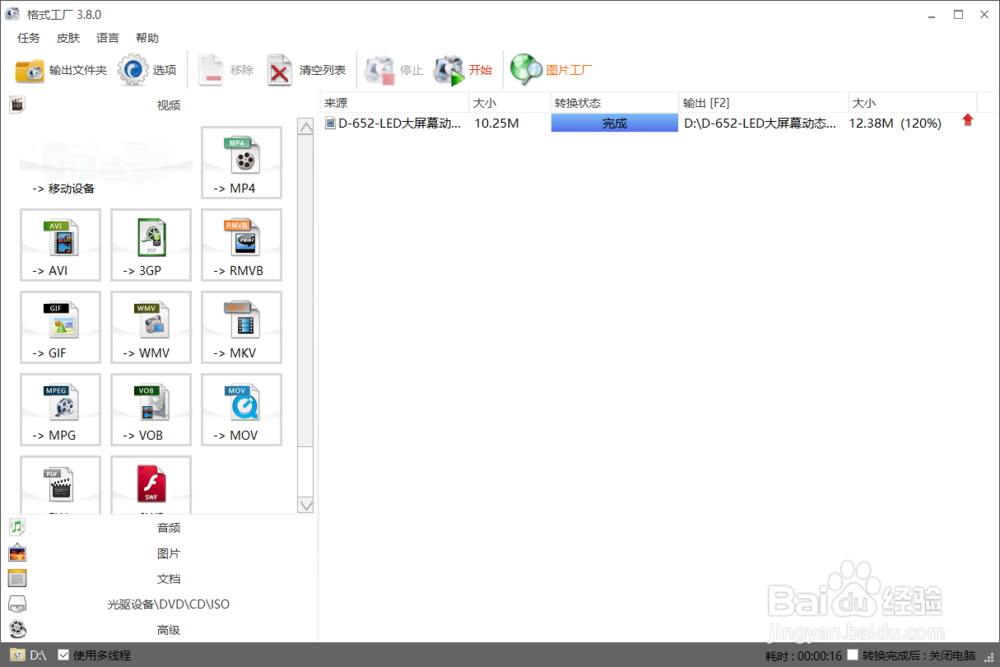Open 选项 options settings
This screenshot has height=667, width=1000.
[x=147, y=70]
